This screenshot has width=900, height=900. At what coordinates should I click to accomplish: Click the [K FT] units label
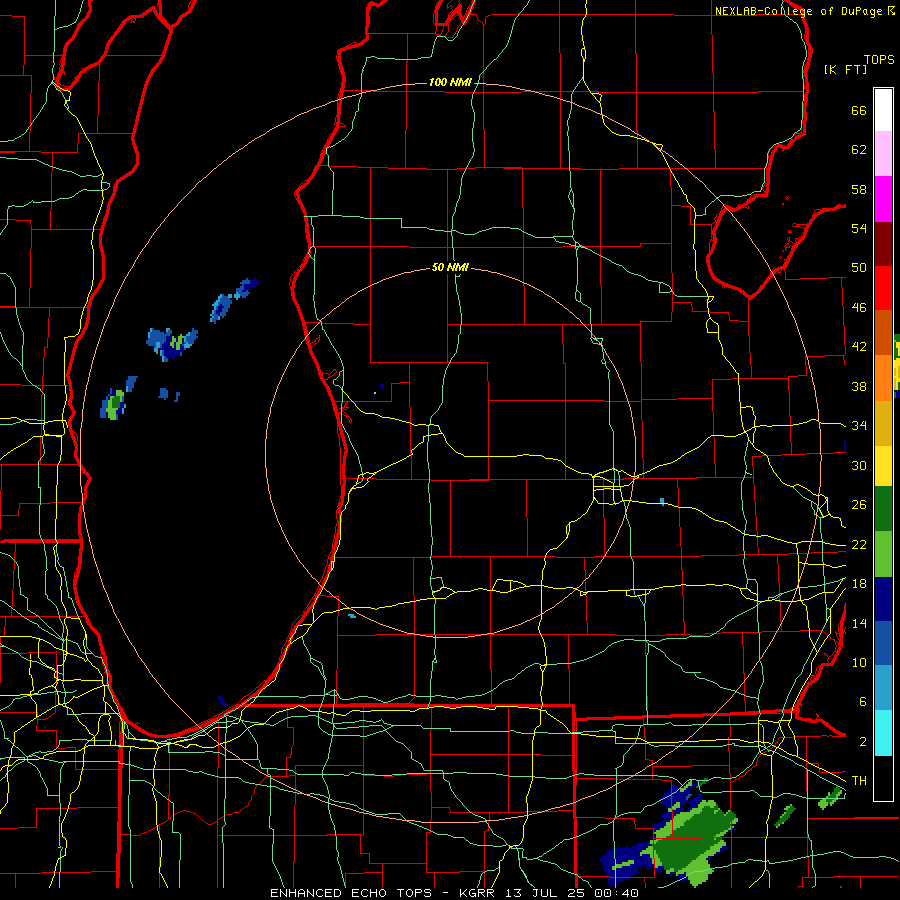tap(845, 69)
